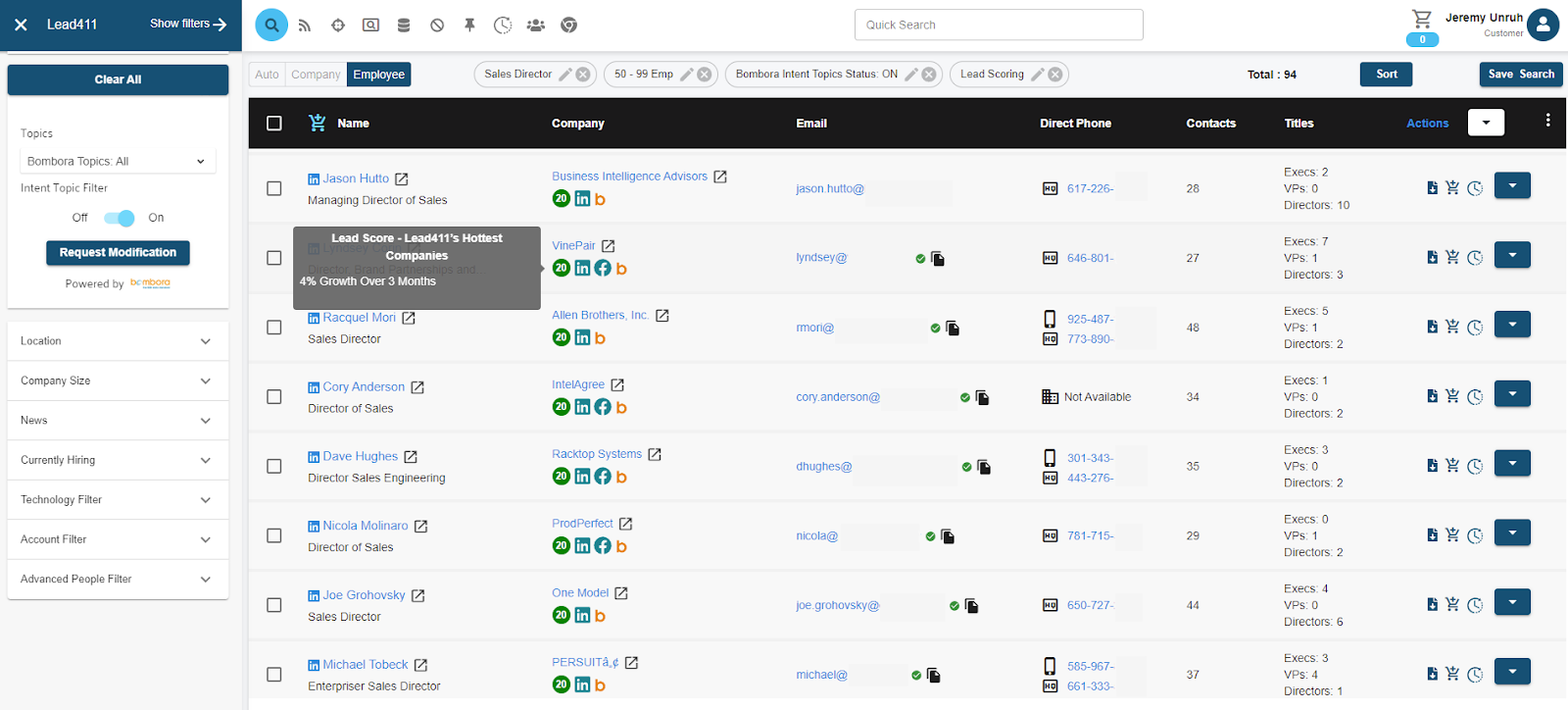Open the Bombora Topics: All dropdown
Image resolution: width=1568 pixels, height=710 pixels.
tap(118, 161)
